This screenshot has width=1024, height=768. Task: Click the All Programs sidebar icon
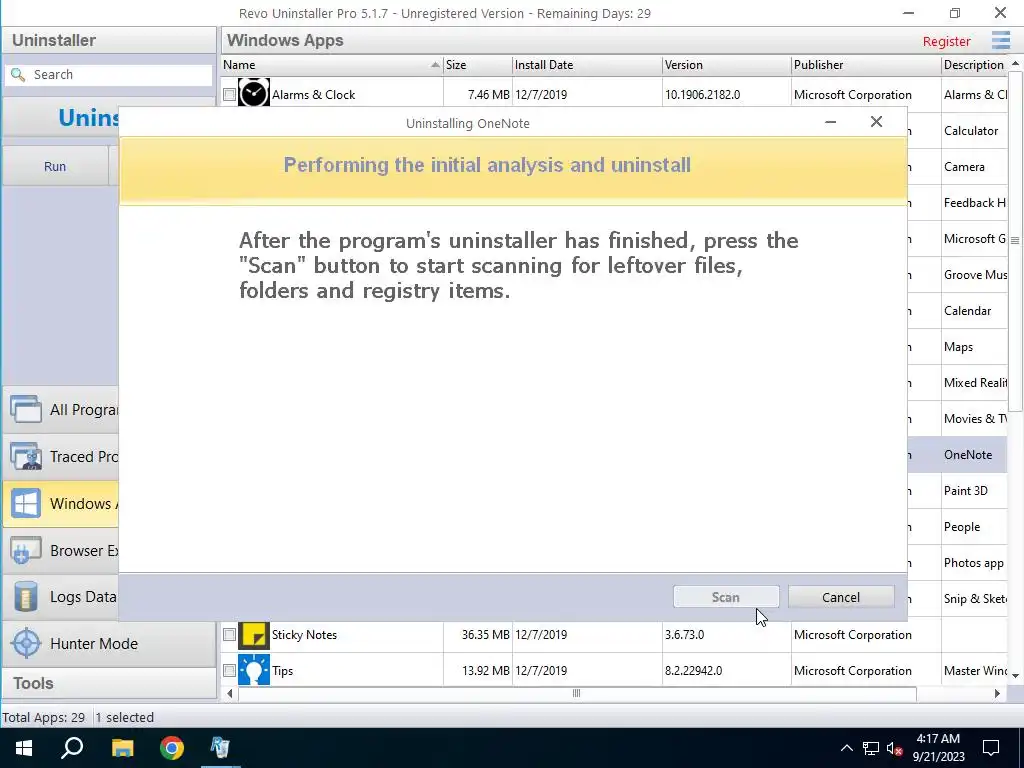click(x=26, y=409)
